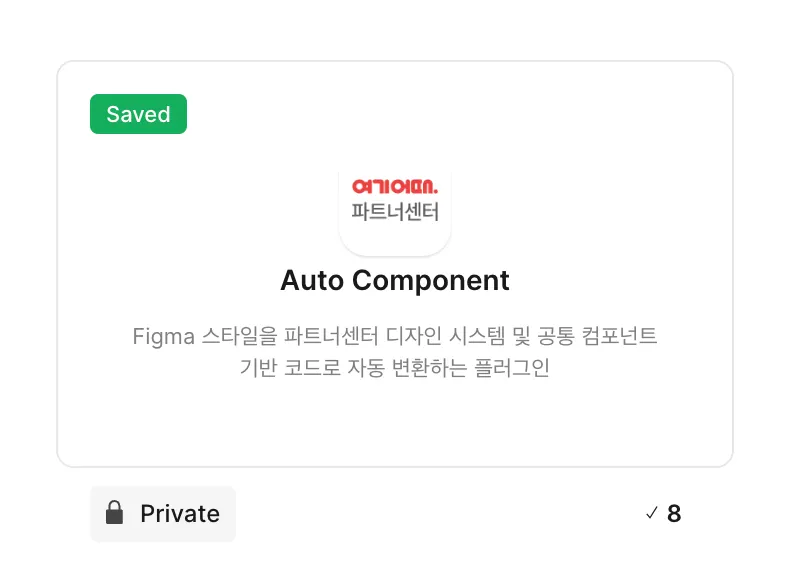Open the 여기어때 파트너센터 plugin icon

point(395,207)
